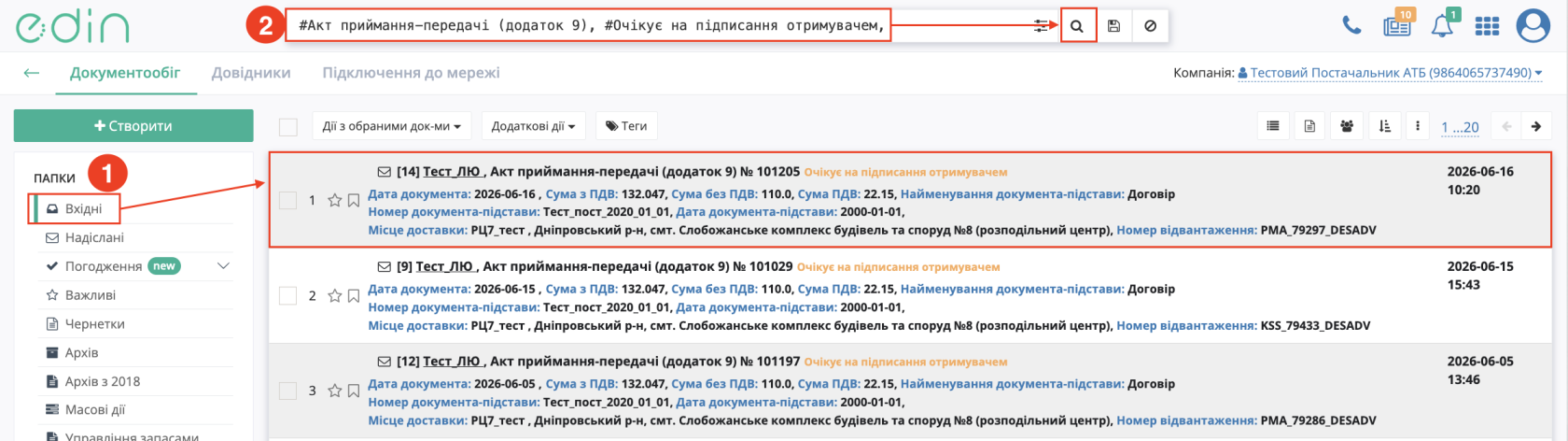Star document № 101197 as important

click(x=335, y=391)
